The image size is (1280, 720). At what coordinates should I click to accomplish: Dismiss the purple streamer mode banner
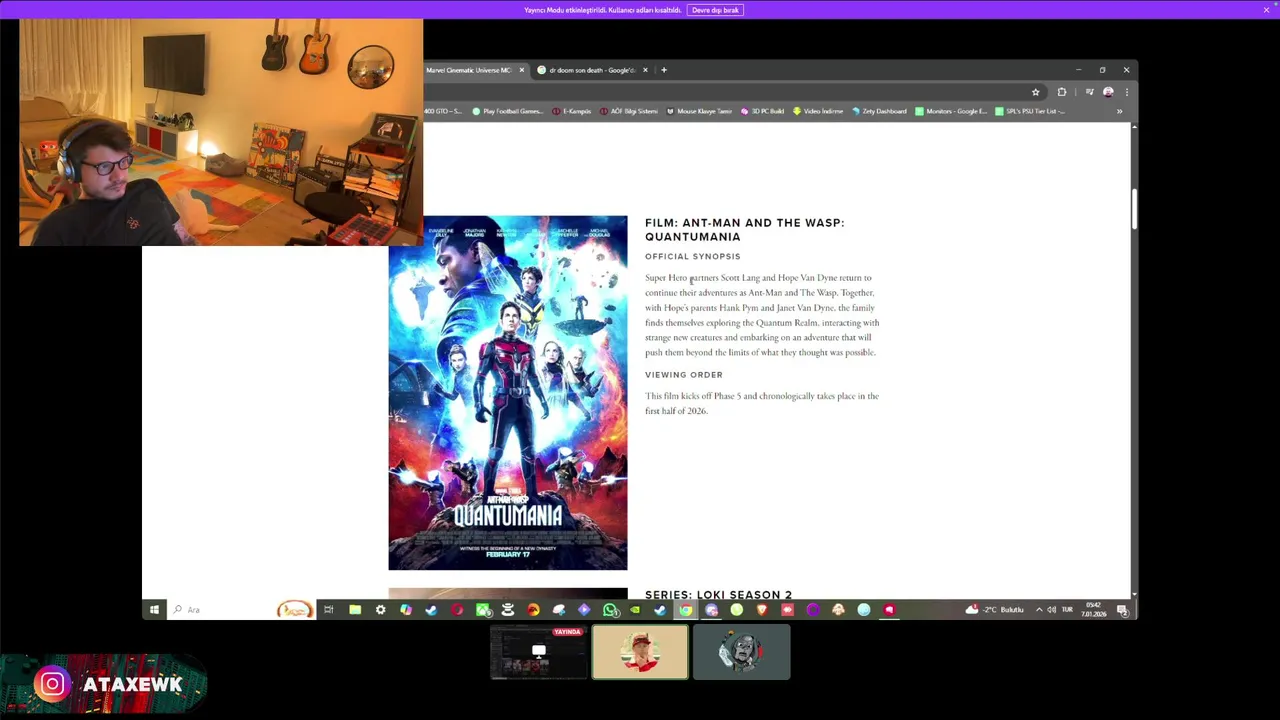click(x=1266, y=10)
